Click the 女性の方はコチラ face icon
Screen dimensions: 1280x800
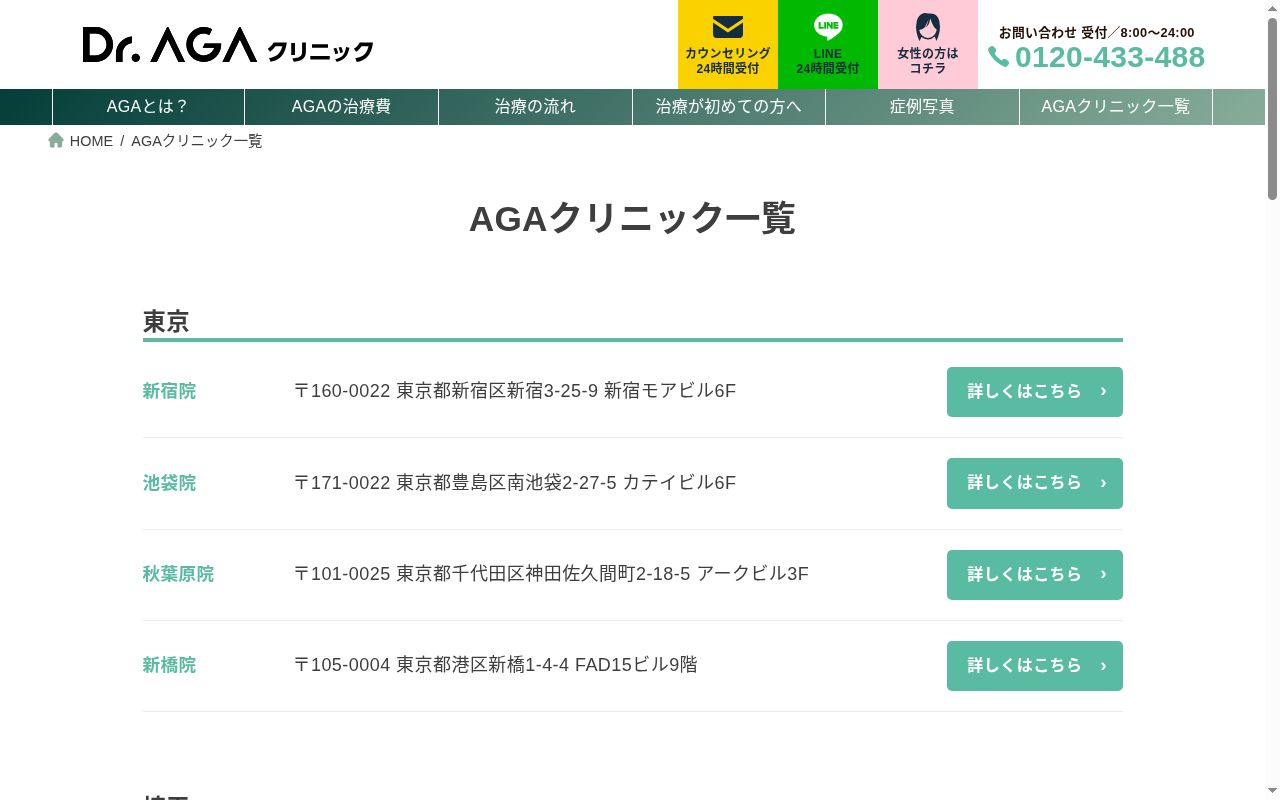pos(928,27)
